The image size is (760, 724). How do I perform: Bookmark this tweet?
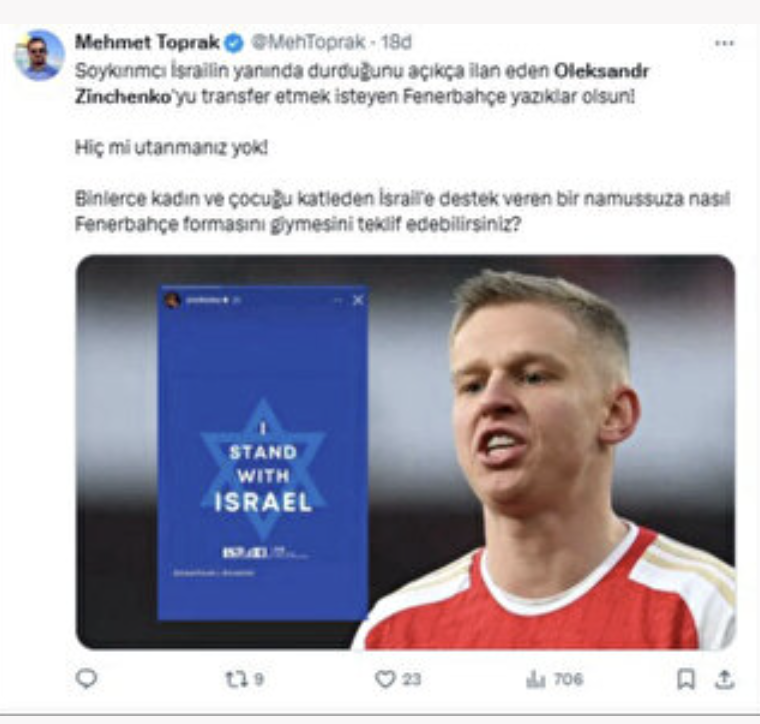point(686,678)
